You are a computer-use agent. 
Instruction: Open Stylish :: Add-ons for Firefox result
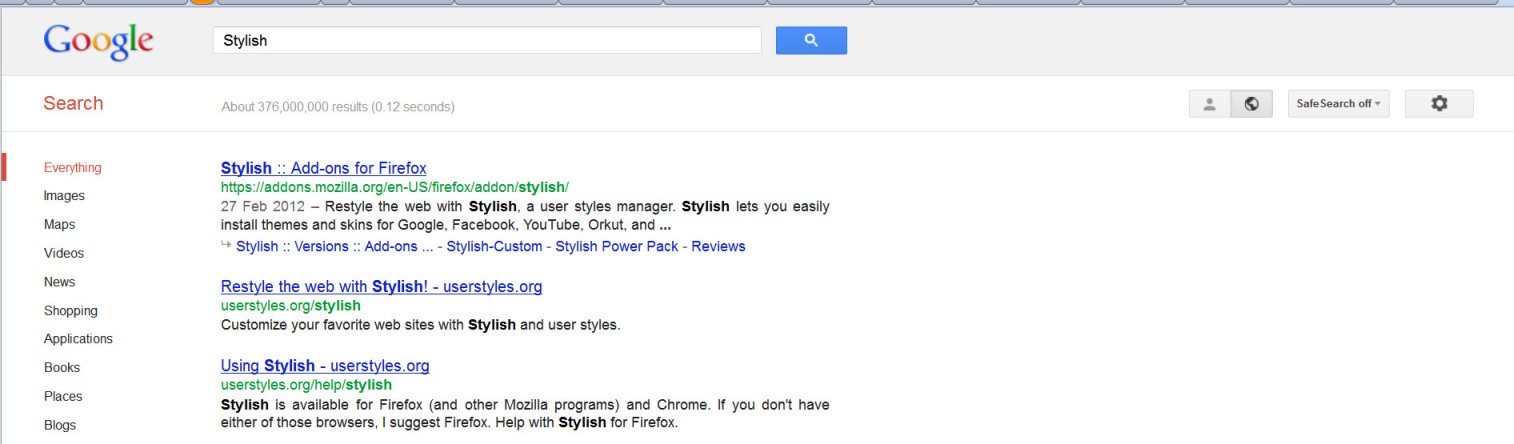(323, 167)
